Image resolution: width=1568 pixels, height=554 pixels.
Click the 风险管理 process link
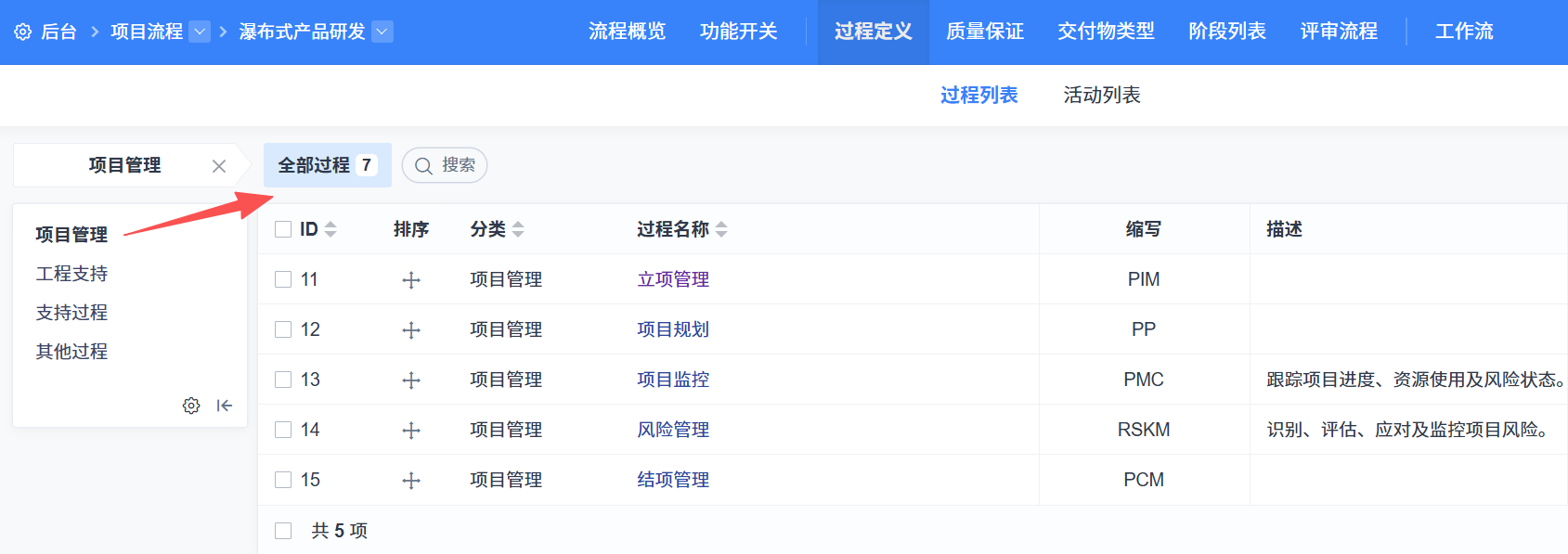673,430
